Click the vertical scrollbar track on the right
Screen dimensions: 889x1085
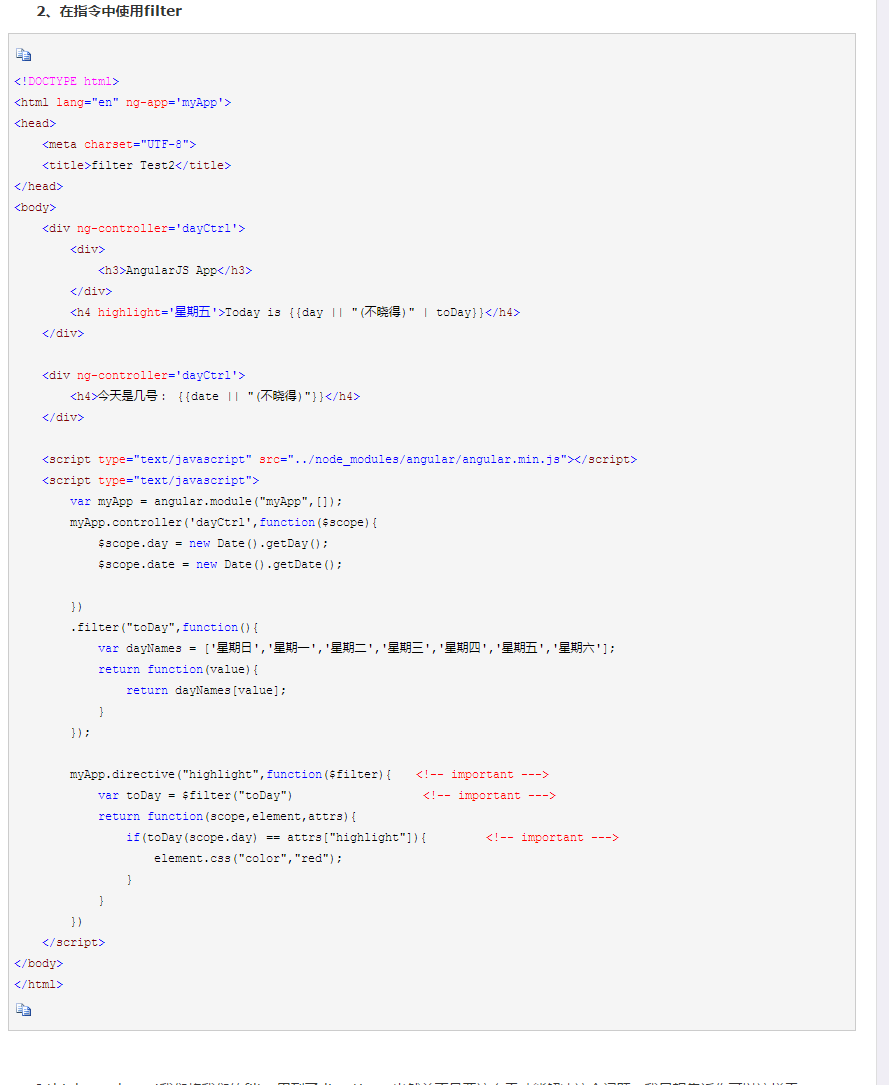click(x=882, y=542)
